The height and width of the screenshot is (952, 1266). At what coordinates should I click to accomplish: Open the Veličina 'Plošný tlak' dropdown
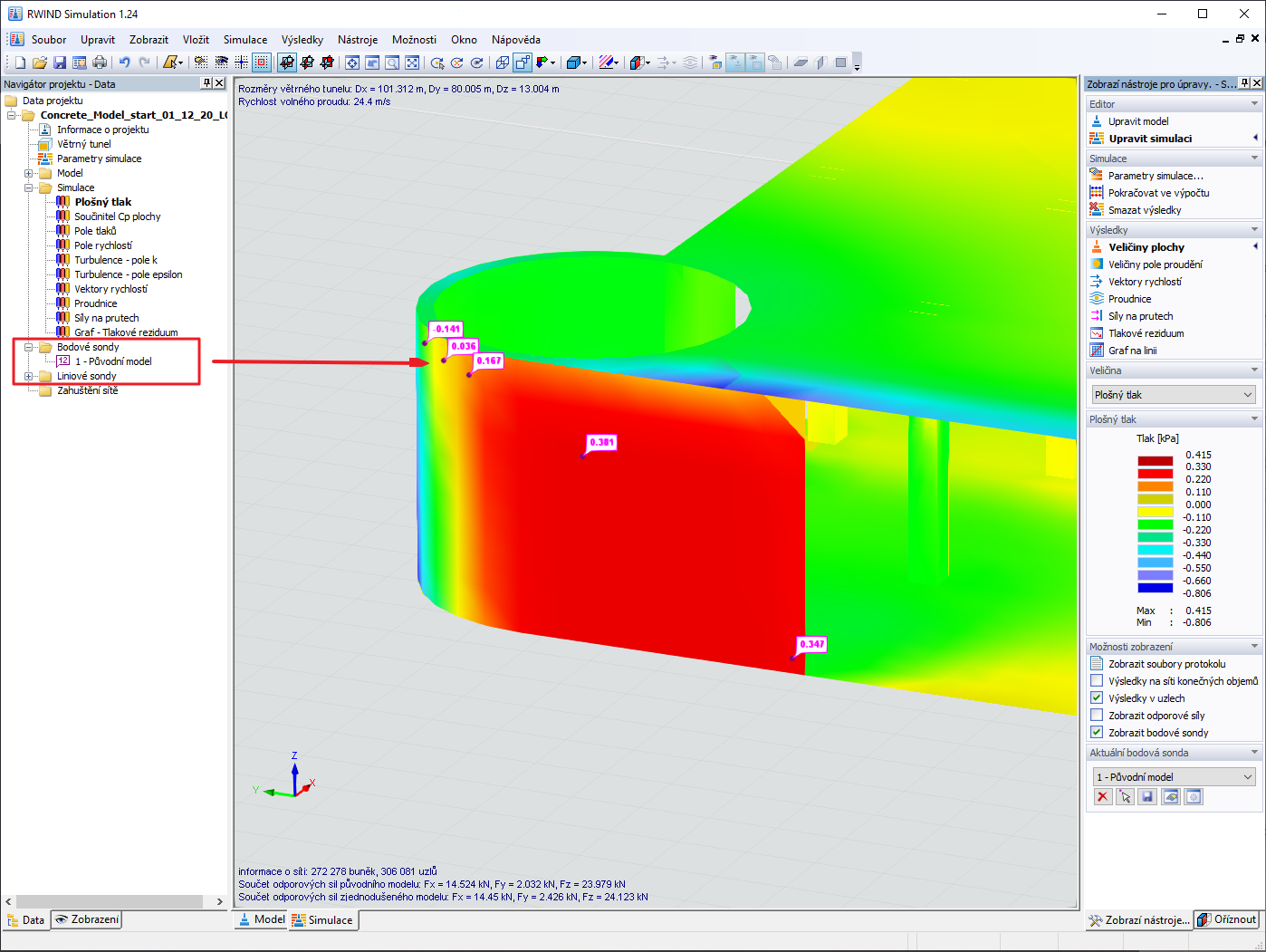pos(1174,395)
